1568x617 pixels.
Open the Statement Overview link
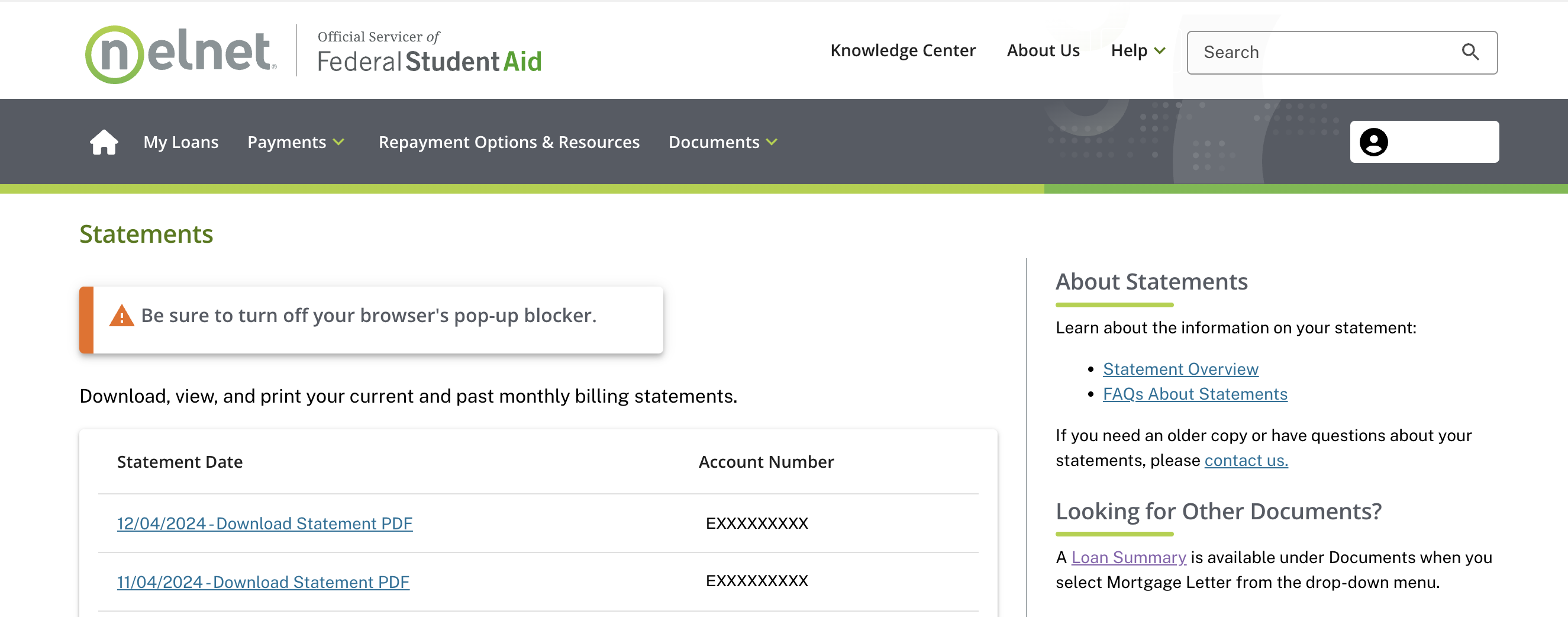pyautogui.click(x=1180, y=369)
